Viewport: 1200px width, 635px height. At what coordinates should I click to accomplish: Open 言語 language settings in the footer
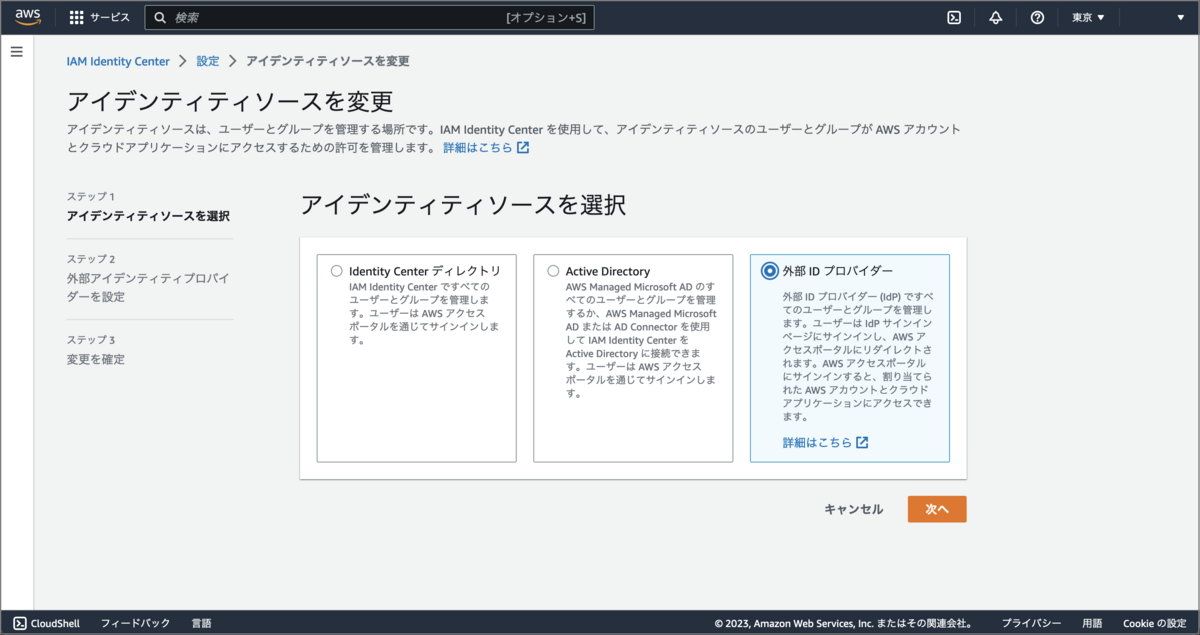pos(201,623)
